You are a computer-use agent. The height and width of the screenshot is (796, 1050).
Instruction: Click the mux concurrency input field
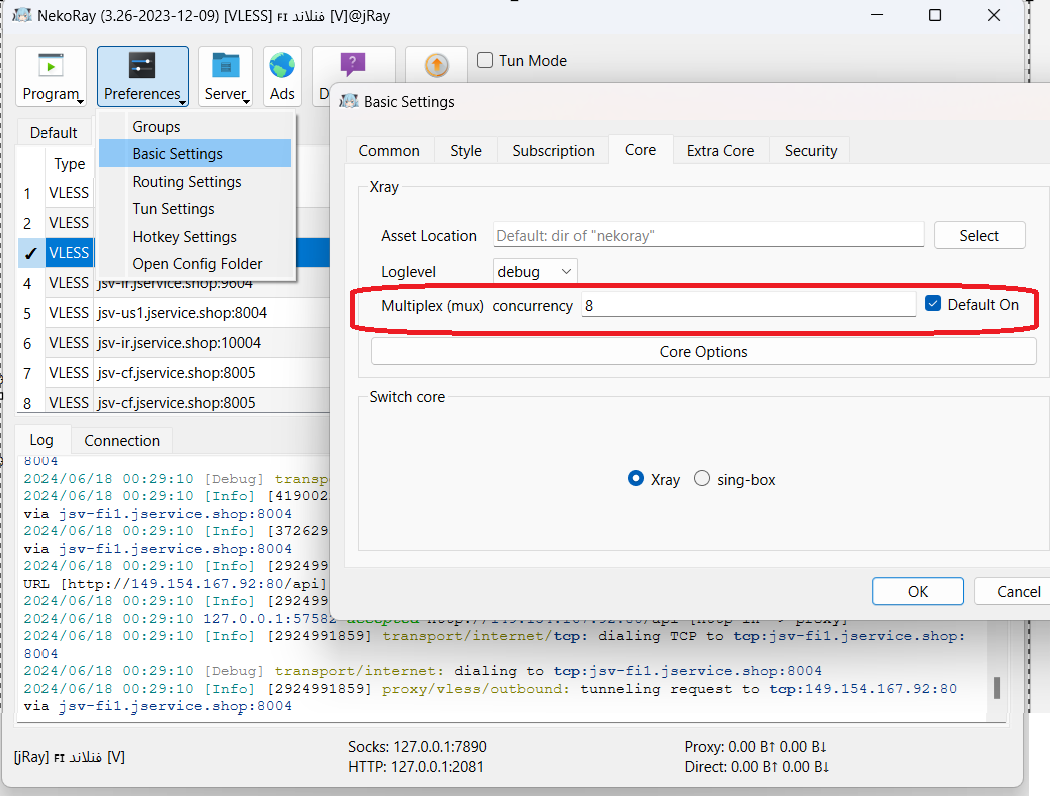coord(747,305)
